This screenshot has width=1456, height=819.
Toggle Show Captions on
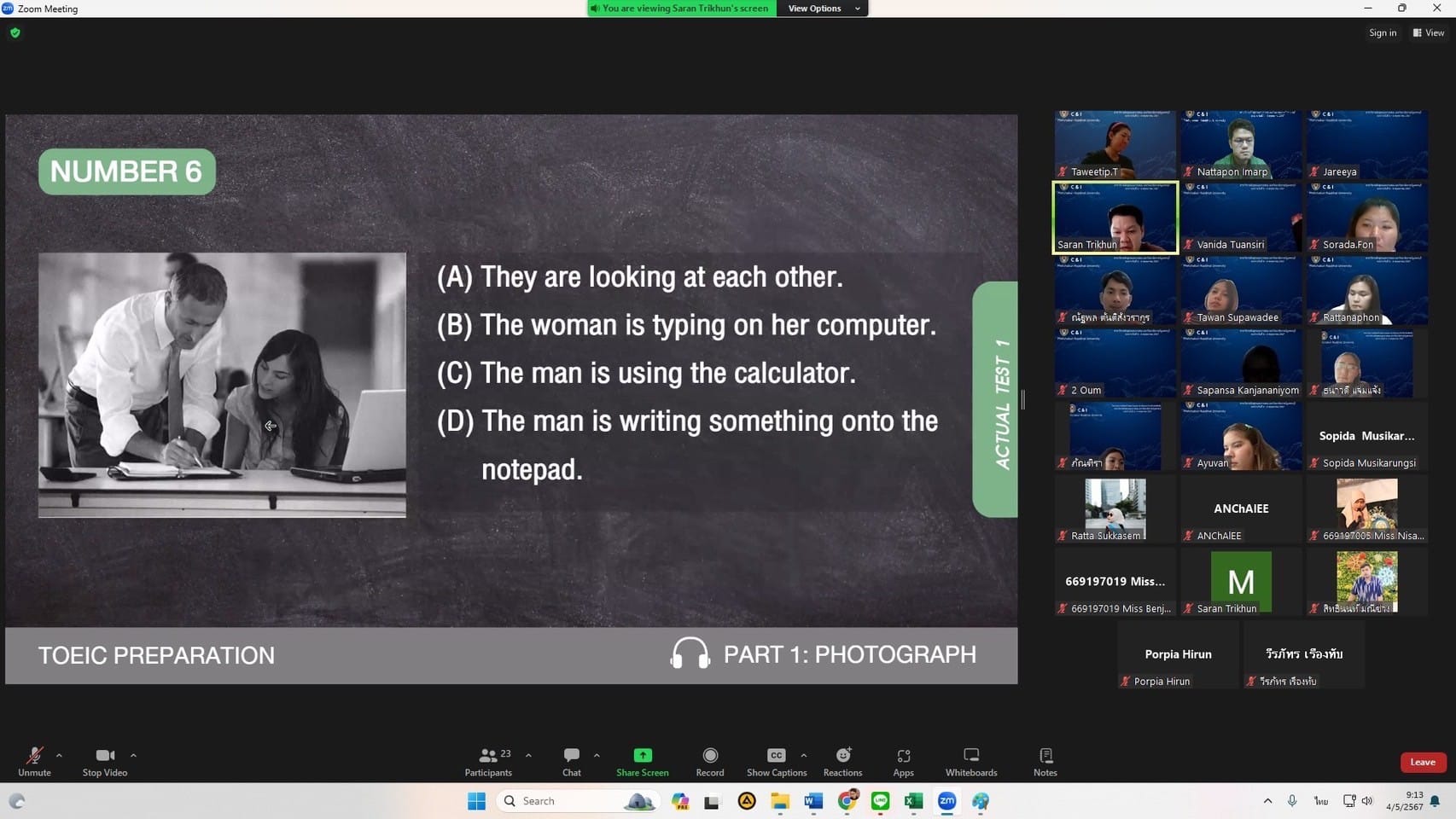(776, 761)
